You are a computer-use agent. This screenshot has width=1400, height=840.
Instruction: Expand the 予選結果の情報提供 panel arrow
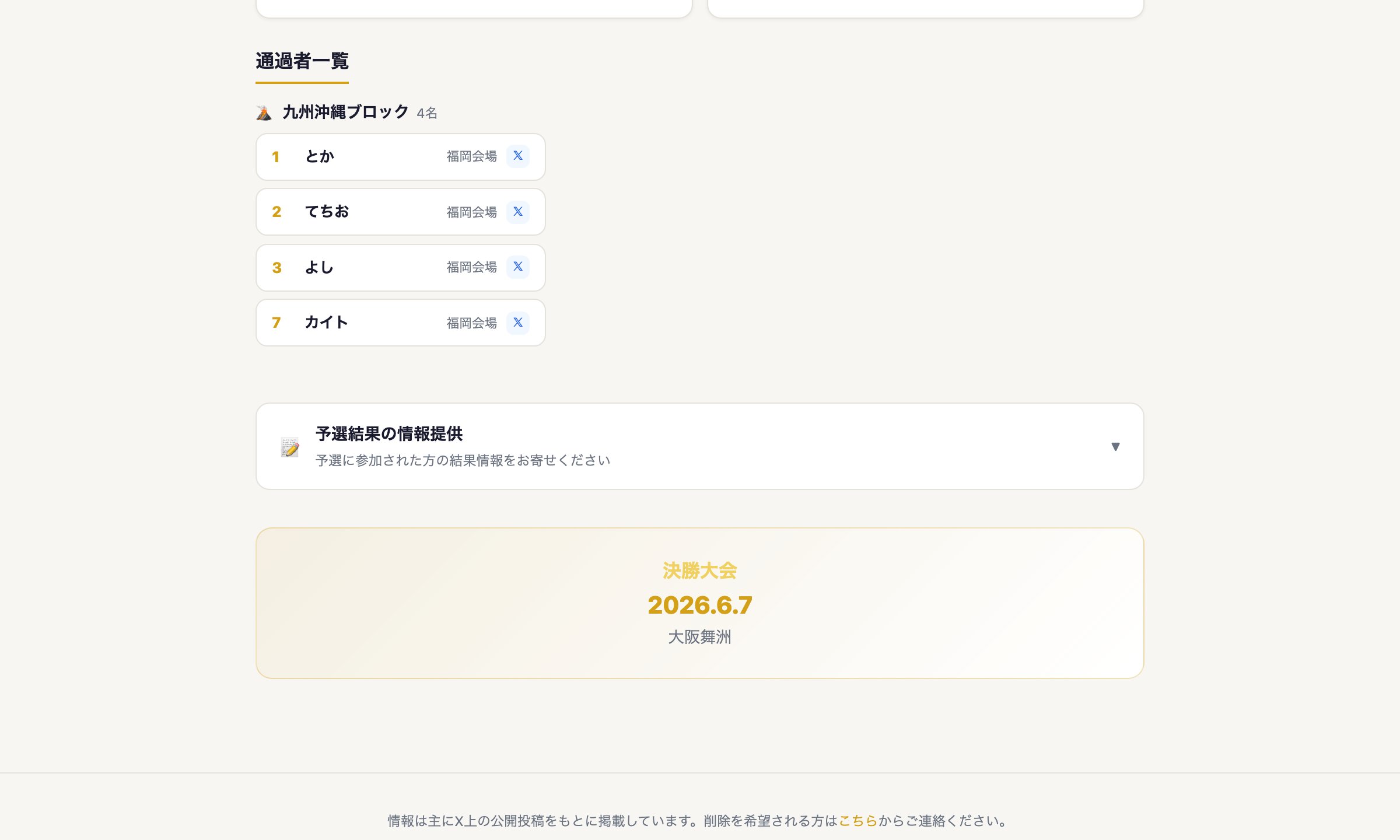1115,447
